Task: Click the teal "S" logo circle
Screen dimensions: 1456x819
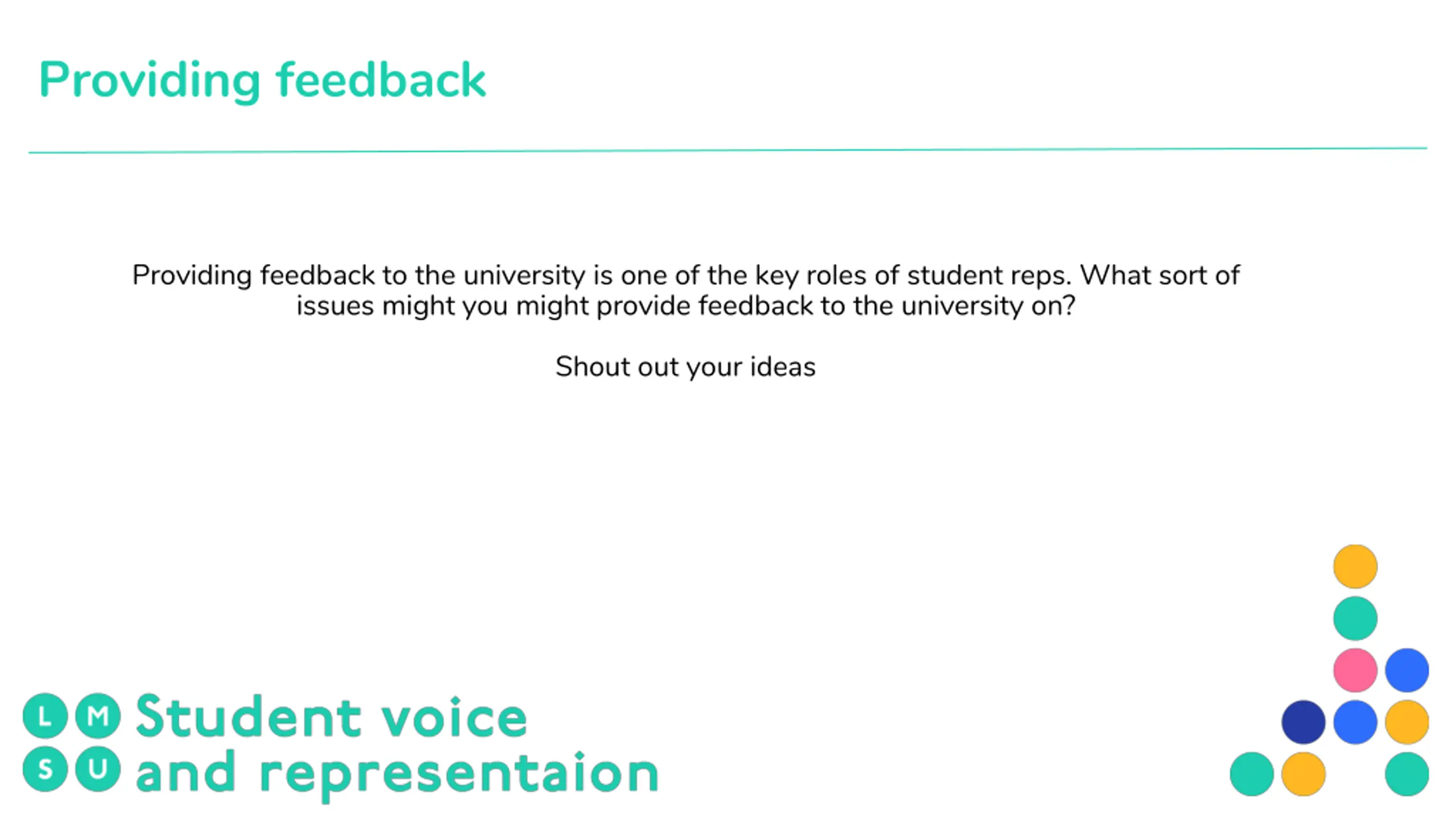Action: click(x=45, y=769)
